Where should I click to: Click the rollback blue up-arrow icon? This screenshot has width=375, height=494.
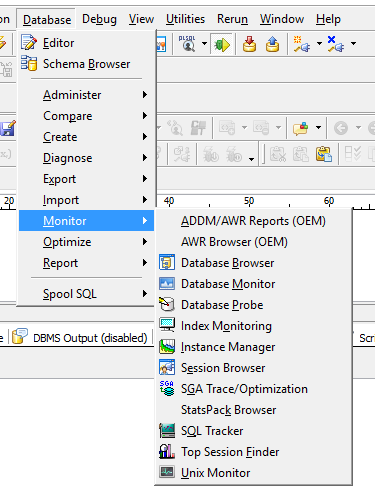tap(273, 44)
